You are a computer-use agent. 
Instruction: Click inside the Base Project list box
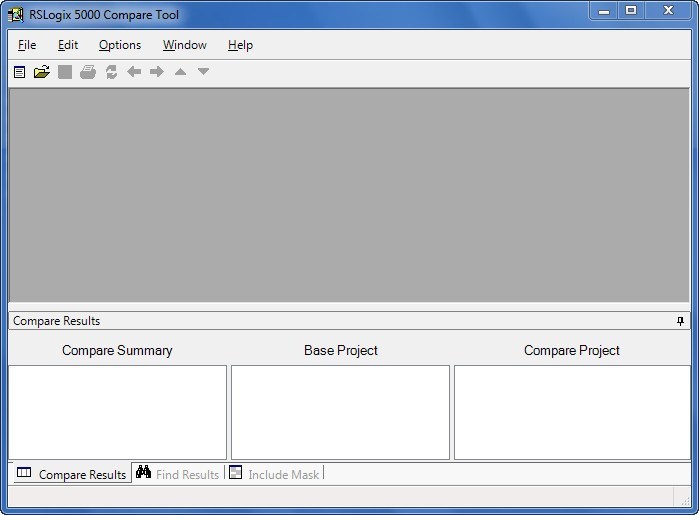(340, 412)
